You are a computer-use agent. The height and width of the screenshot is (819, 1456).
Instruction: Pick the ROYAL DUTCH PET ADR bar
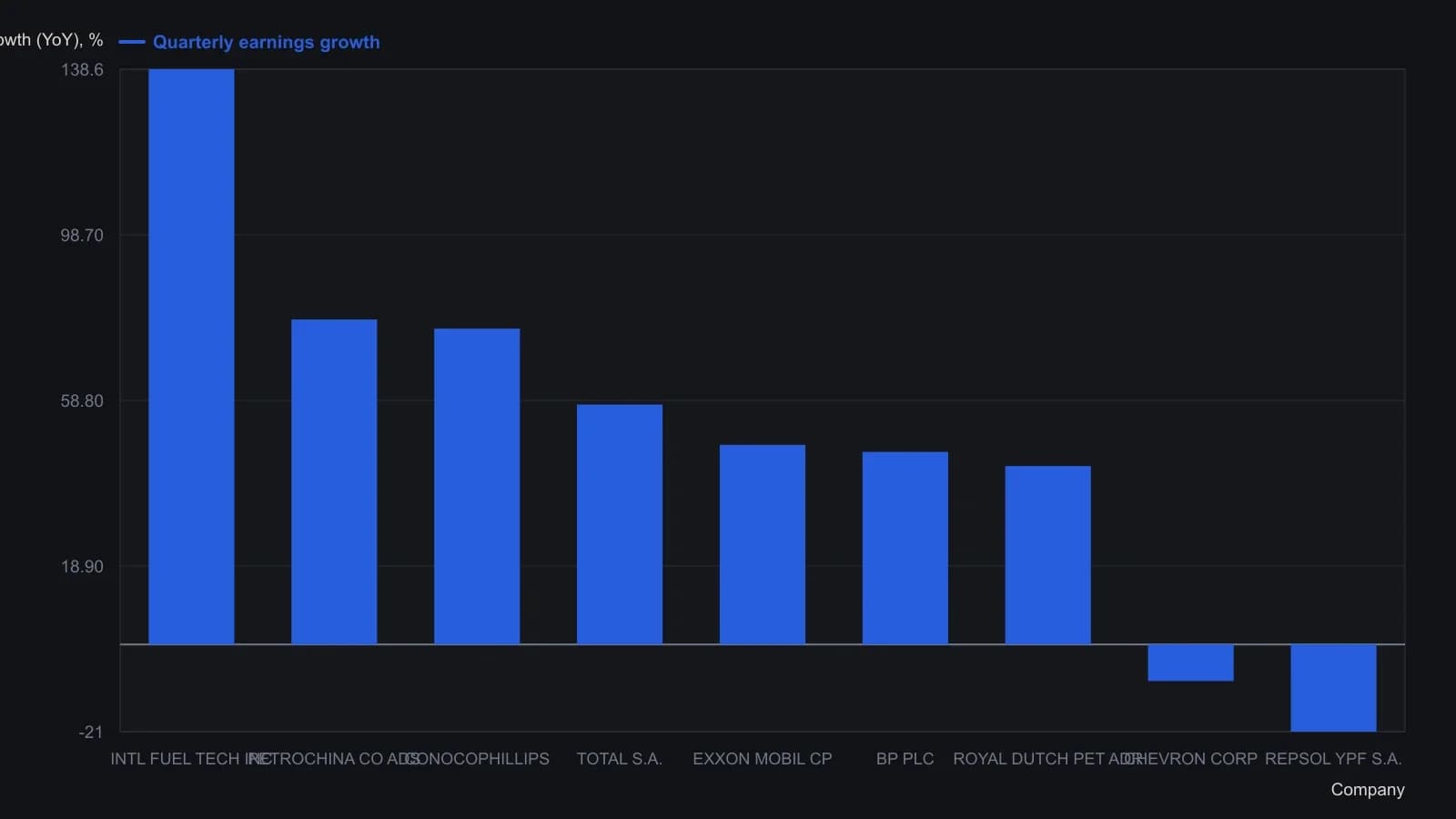(x=1048, y=555)
